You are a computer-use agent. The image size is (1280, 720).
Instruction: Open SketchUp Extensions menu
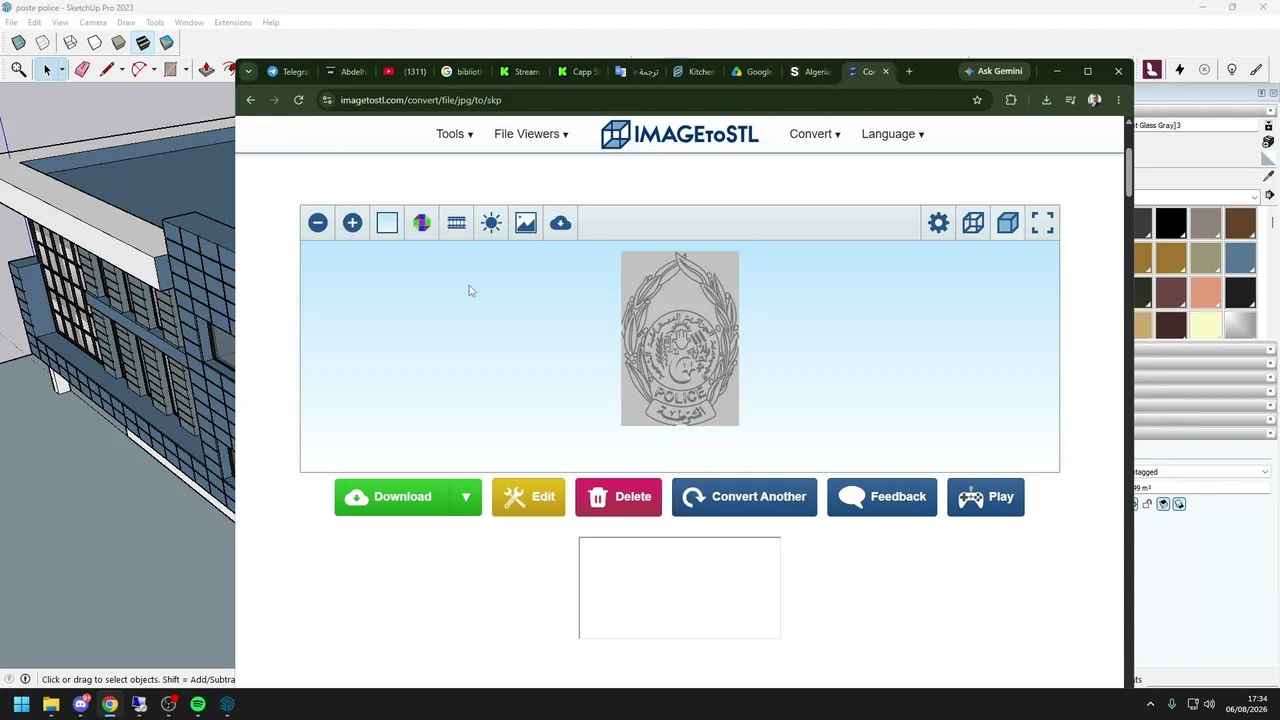pyautogui.click(x=233, y=22)
